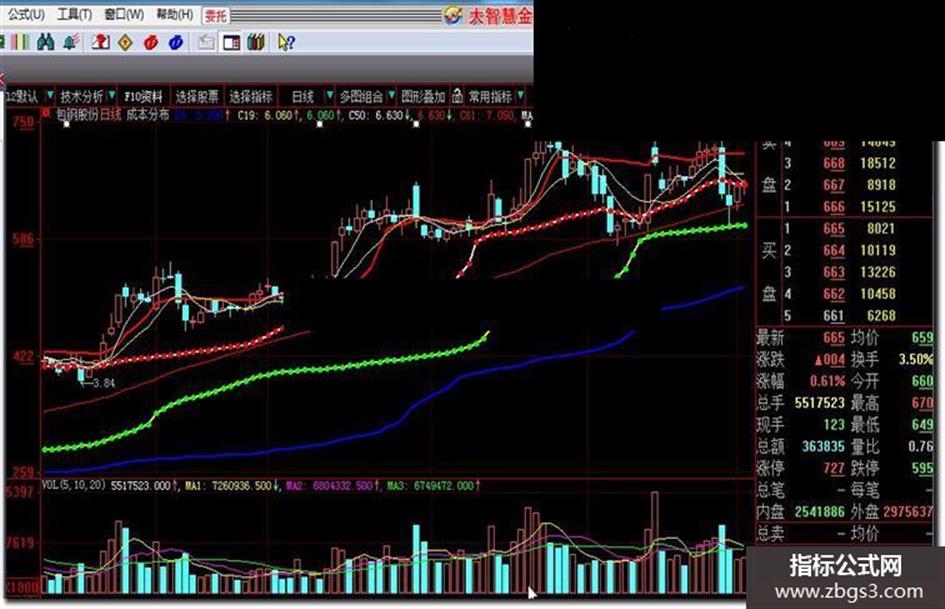Open the 公式(U) menu

click(x=26, y=14)
